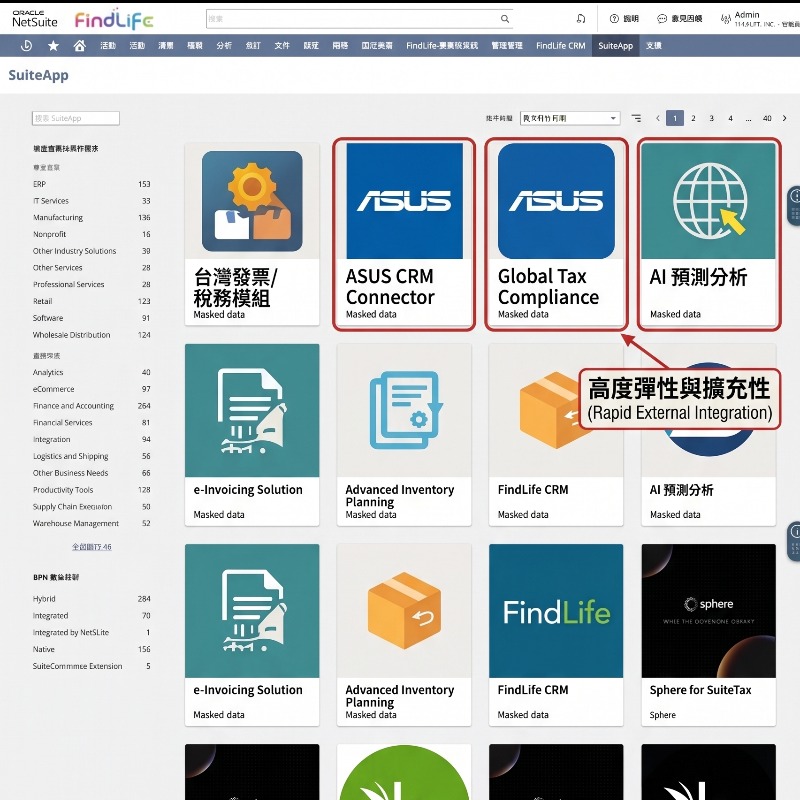Click the global search magnifier icon
Image resolution: width=800 pixels, height=800 pixels.
click(505, 19)
